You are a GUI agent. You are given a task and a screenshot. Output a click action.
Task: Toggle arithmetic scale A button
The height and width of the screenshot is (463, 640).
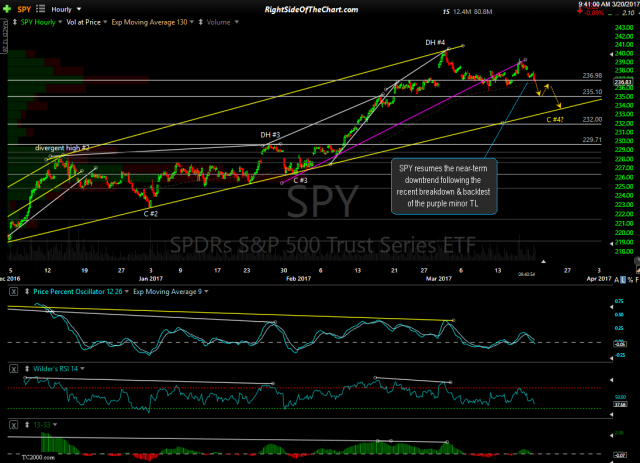pos(617,279)
